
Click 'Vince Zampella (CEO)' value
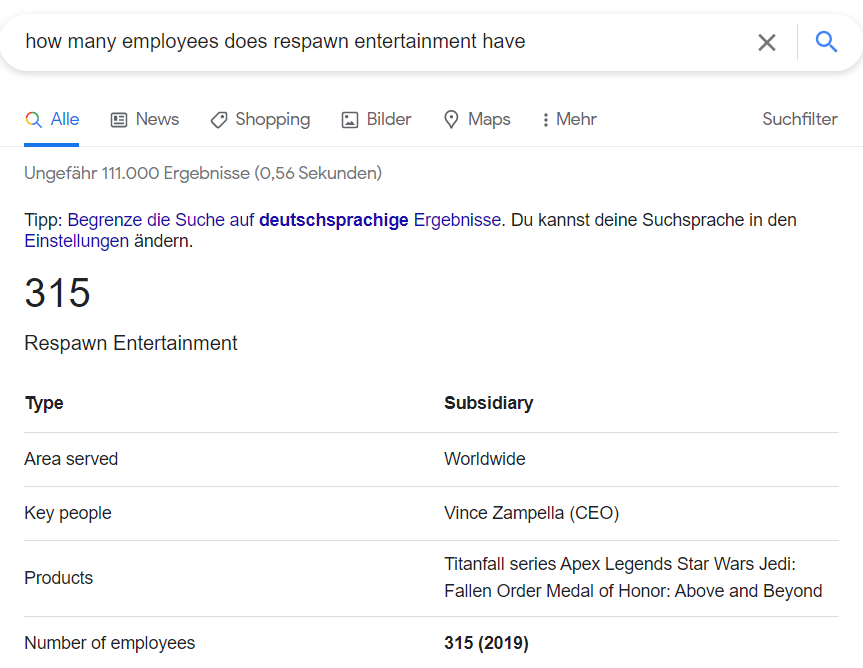point(532,513)
